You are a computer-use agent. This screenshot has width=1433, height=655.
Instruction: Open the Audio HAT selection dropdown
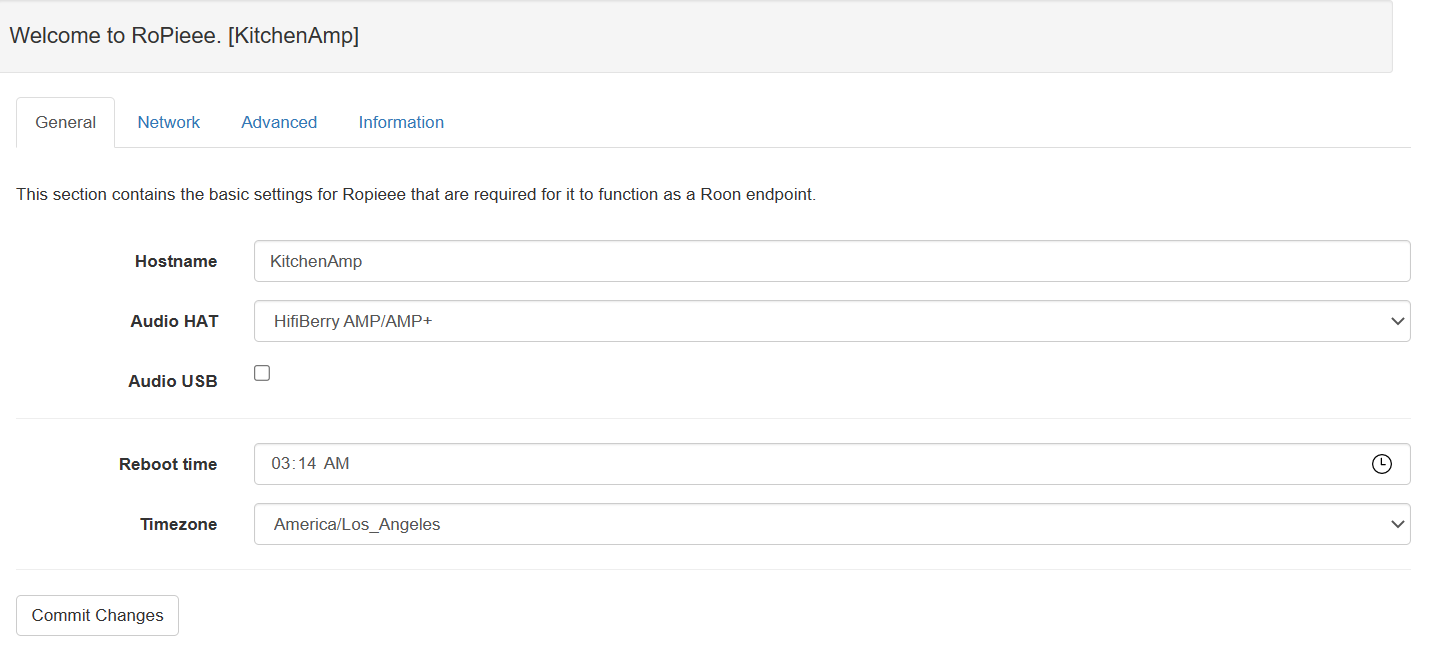tap(830, 321)
